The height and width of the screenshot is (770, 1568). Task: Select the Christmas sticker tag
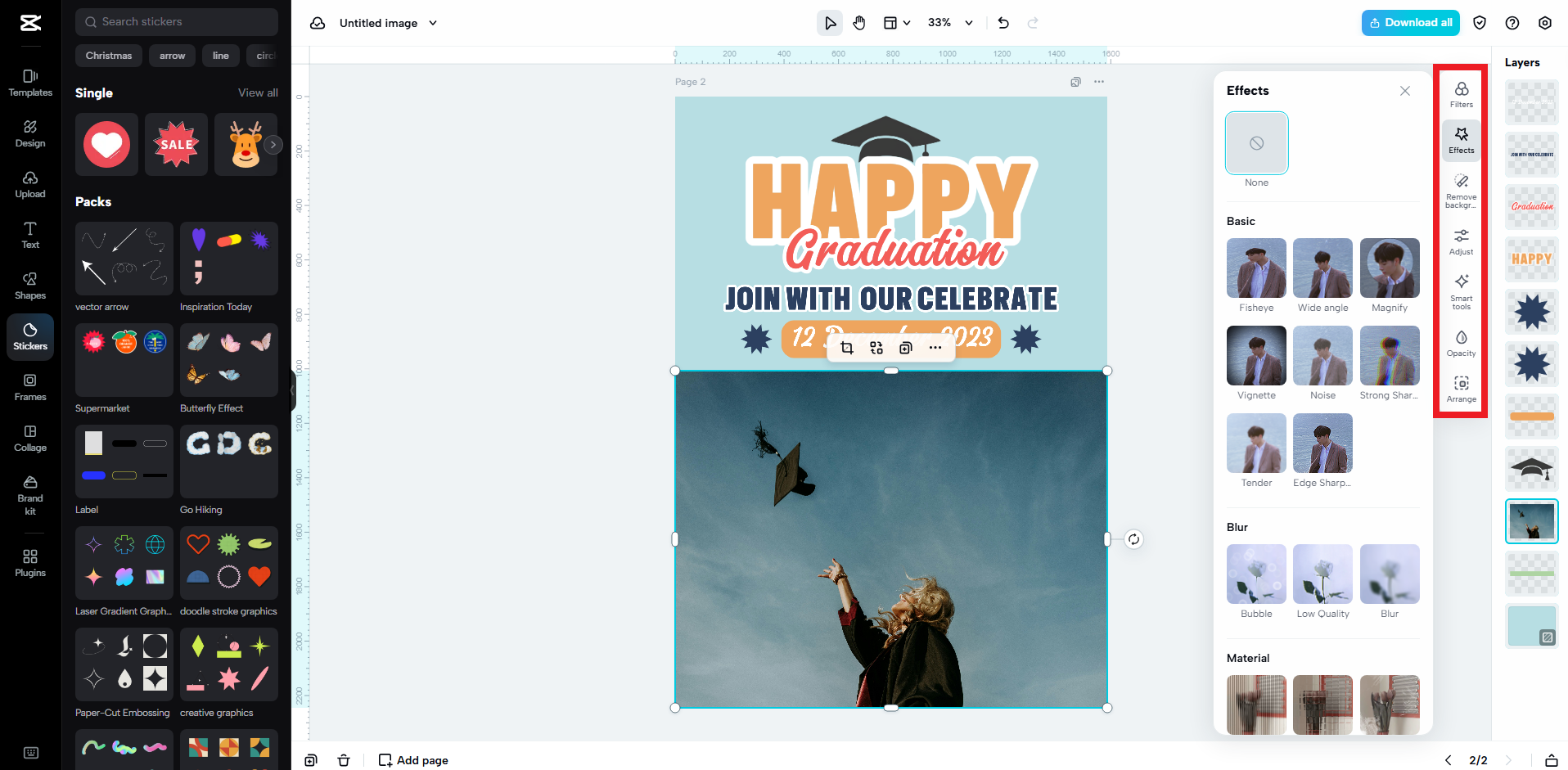[x=108, y=55]
